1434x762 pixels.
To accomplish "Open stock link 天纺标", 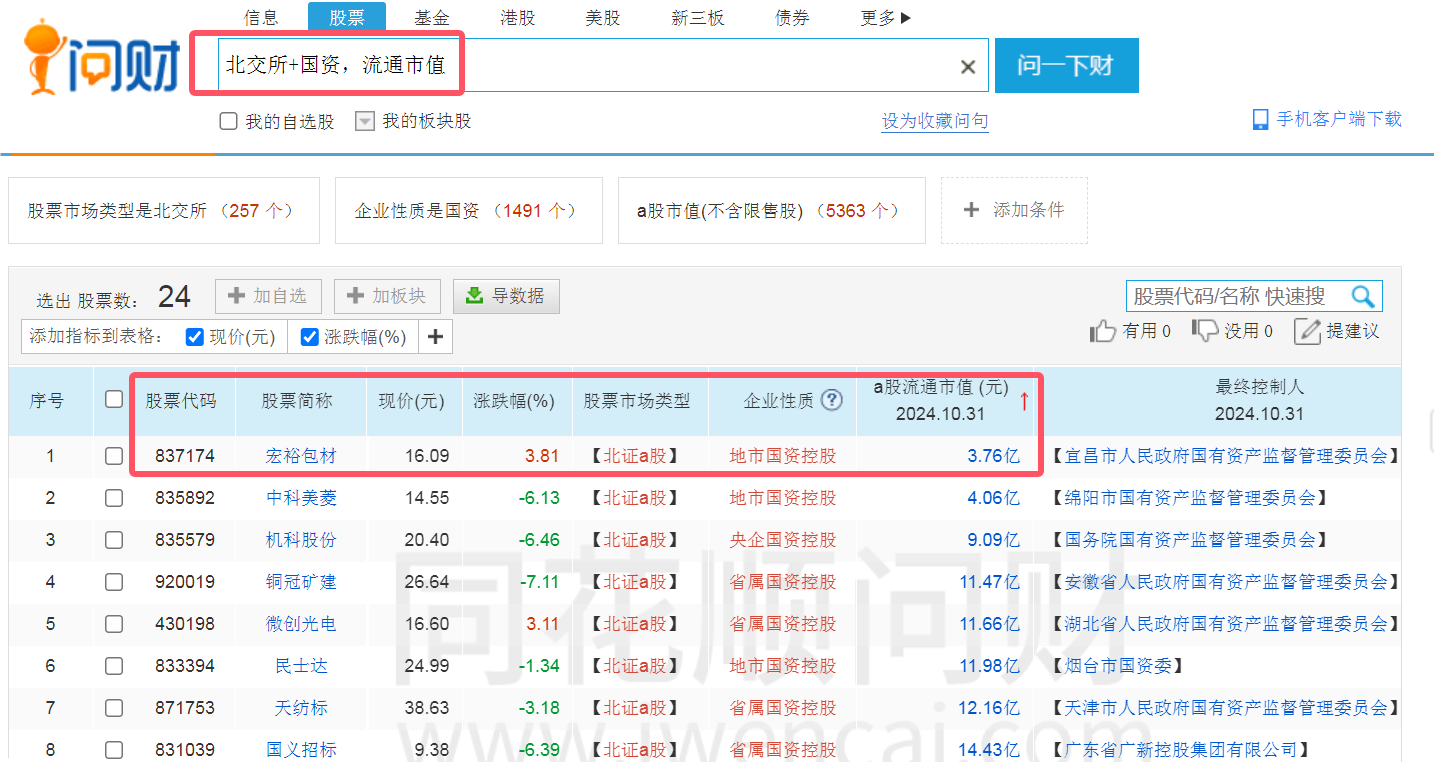I will pos(301,708).
